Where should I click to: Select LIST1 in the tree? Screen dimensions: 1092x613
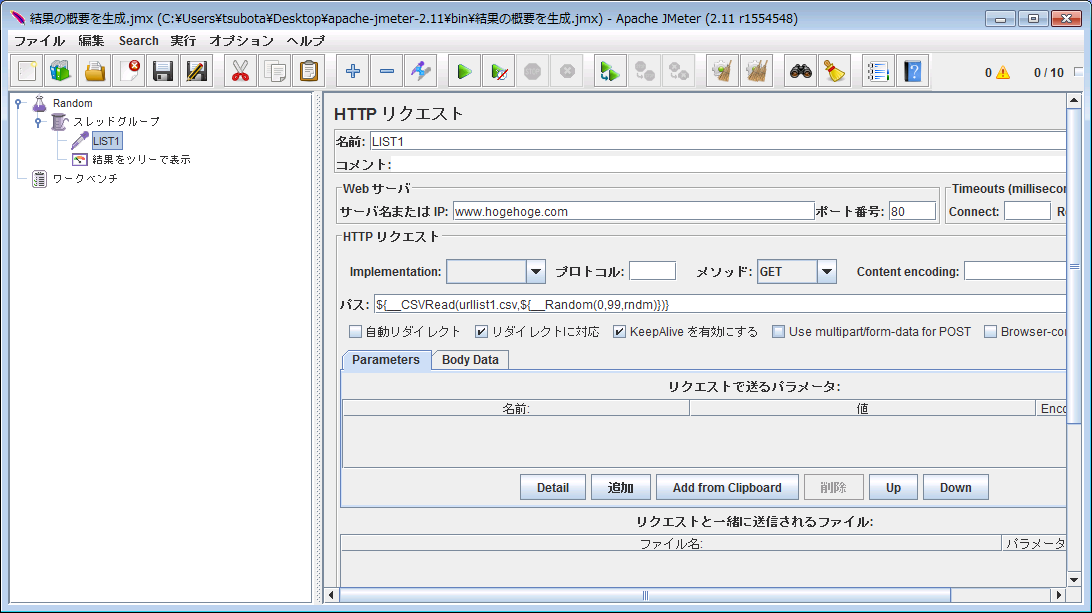click(107, 141)
